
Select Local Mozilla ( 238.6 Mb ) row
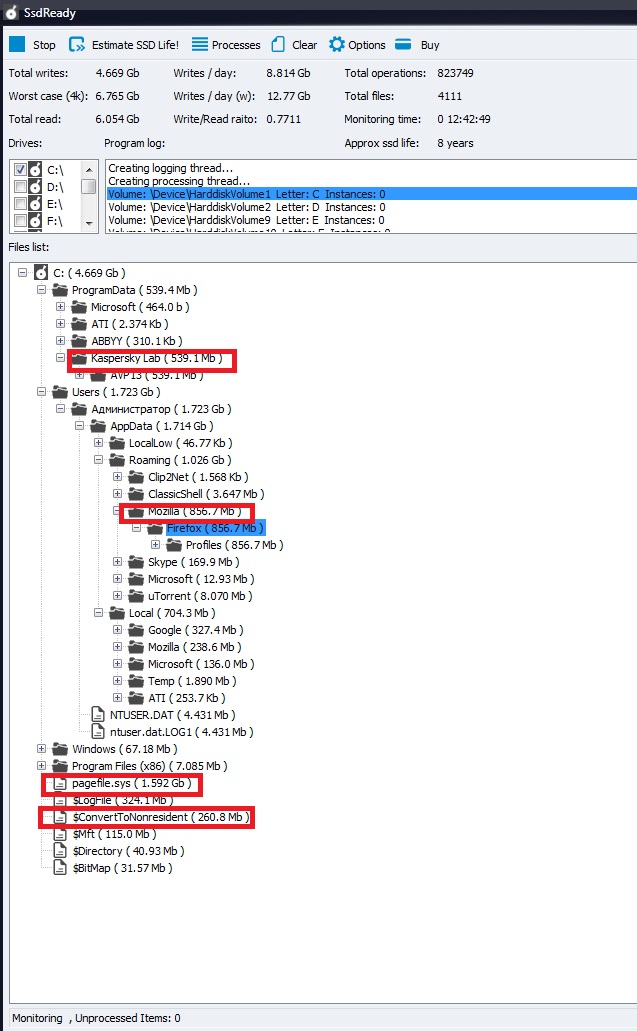coord(195,647)
